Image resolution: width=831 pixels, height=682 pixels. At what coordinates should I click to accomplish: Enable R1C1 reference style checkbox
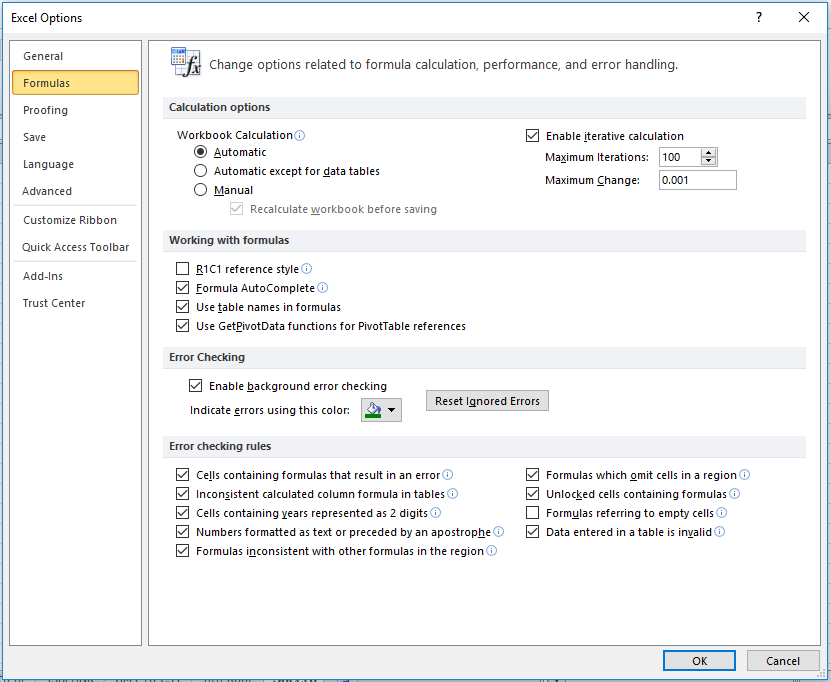click(182, 269)
